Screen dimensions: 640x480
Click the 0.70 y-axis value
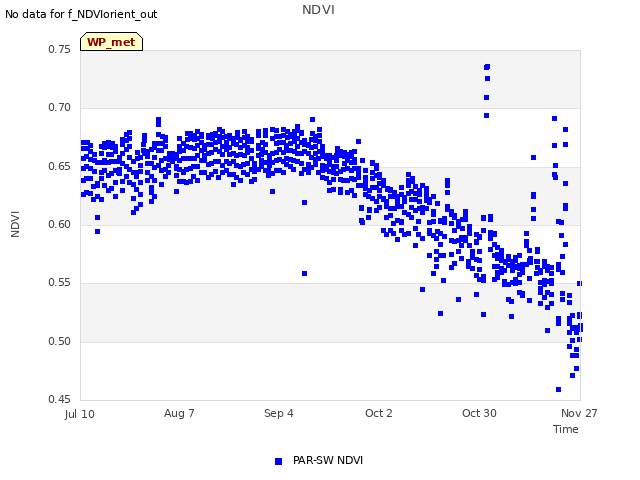60,107
